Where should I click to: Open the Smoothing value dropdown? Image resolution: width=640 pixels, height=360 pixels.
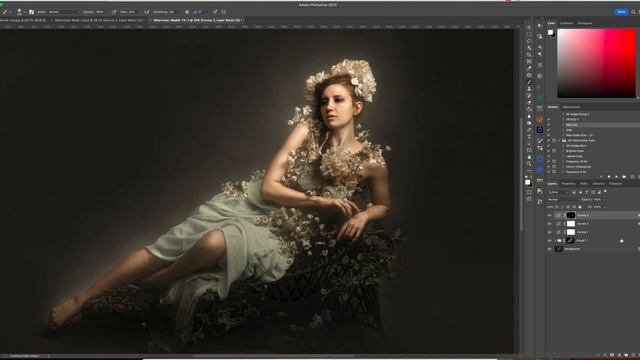tap(176, 12)
